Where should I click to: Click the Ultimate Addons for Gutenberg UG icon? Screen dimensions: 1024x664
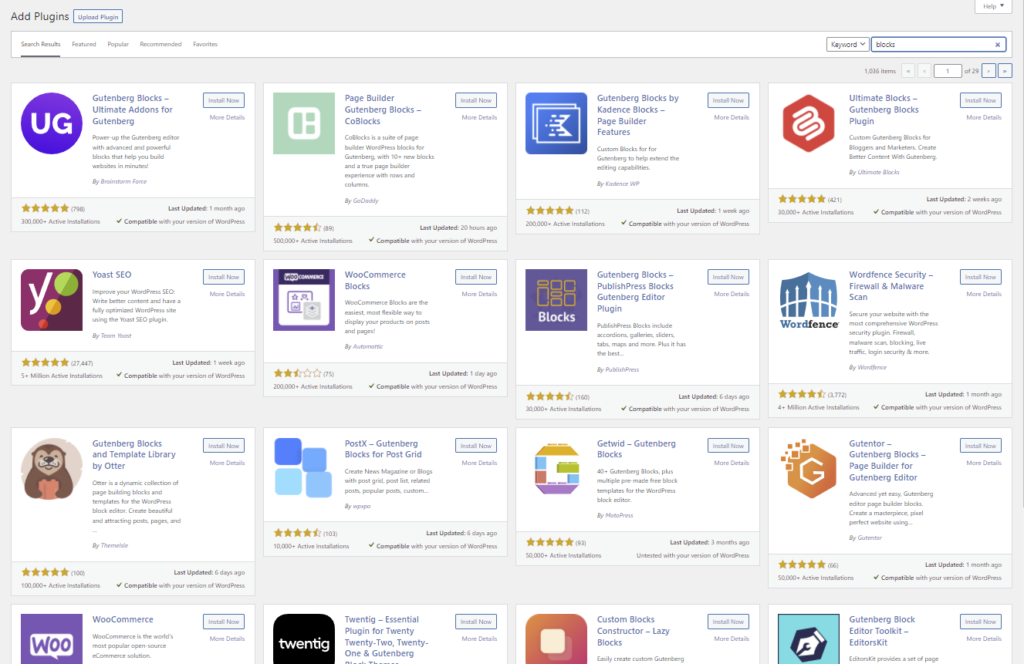click(52, 123)
